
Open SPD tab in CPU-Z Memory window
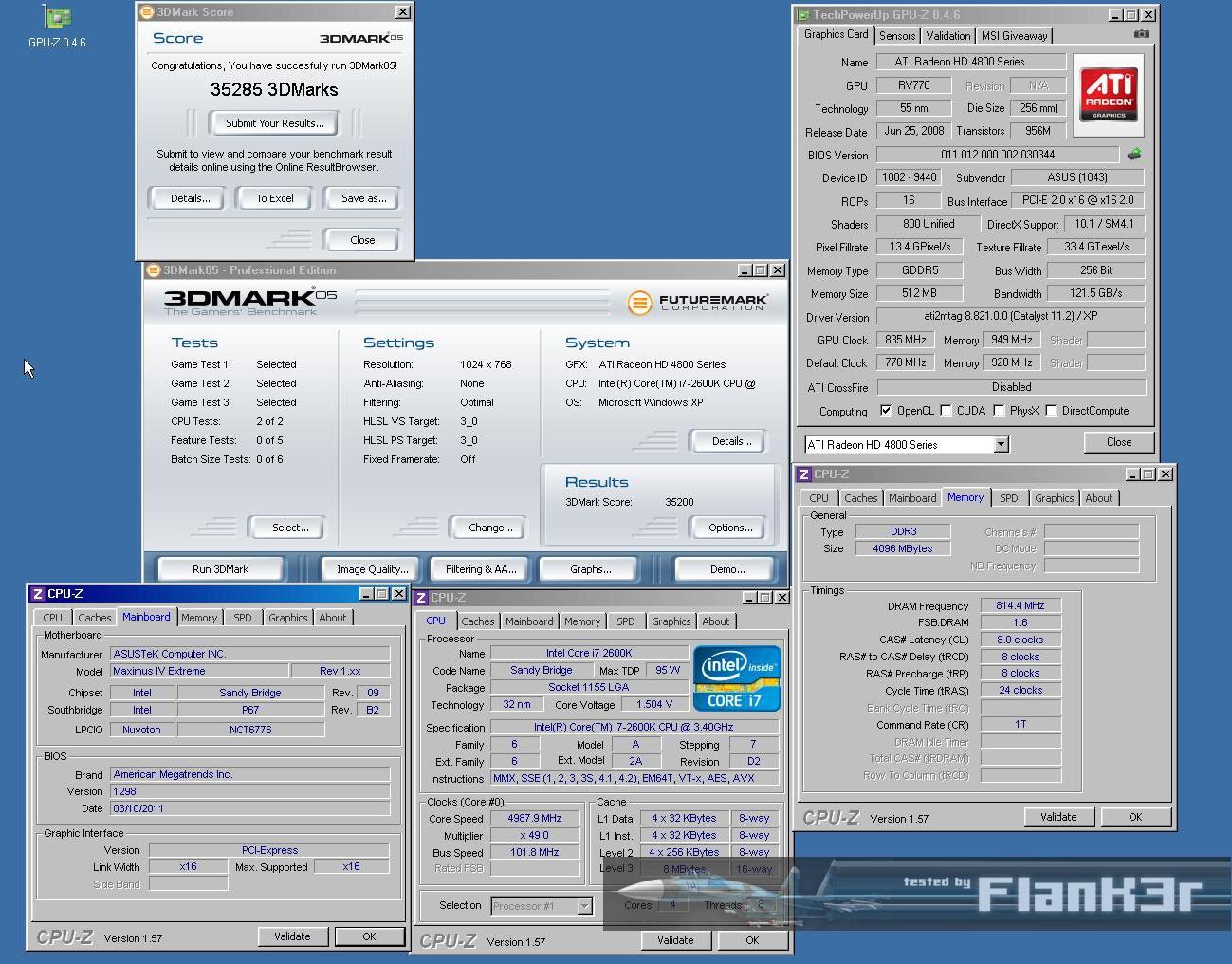(1009, 498)
